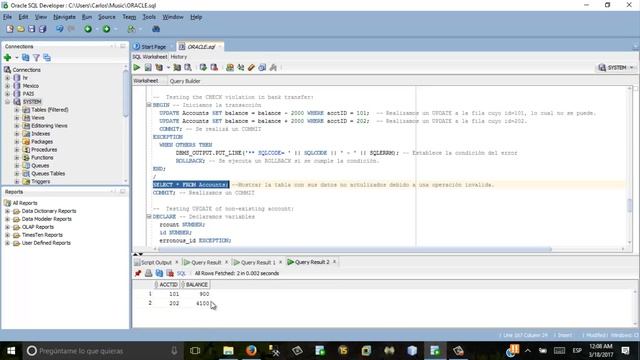Collapse the DECLARE code block fold marker
Screen dimensions: 640x360
click(x=149, y=216)
